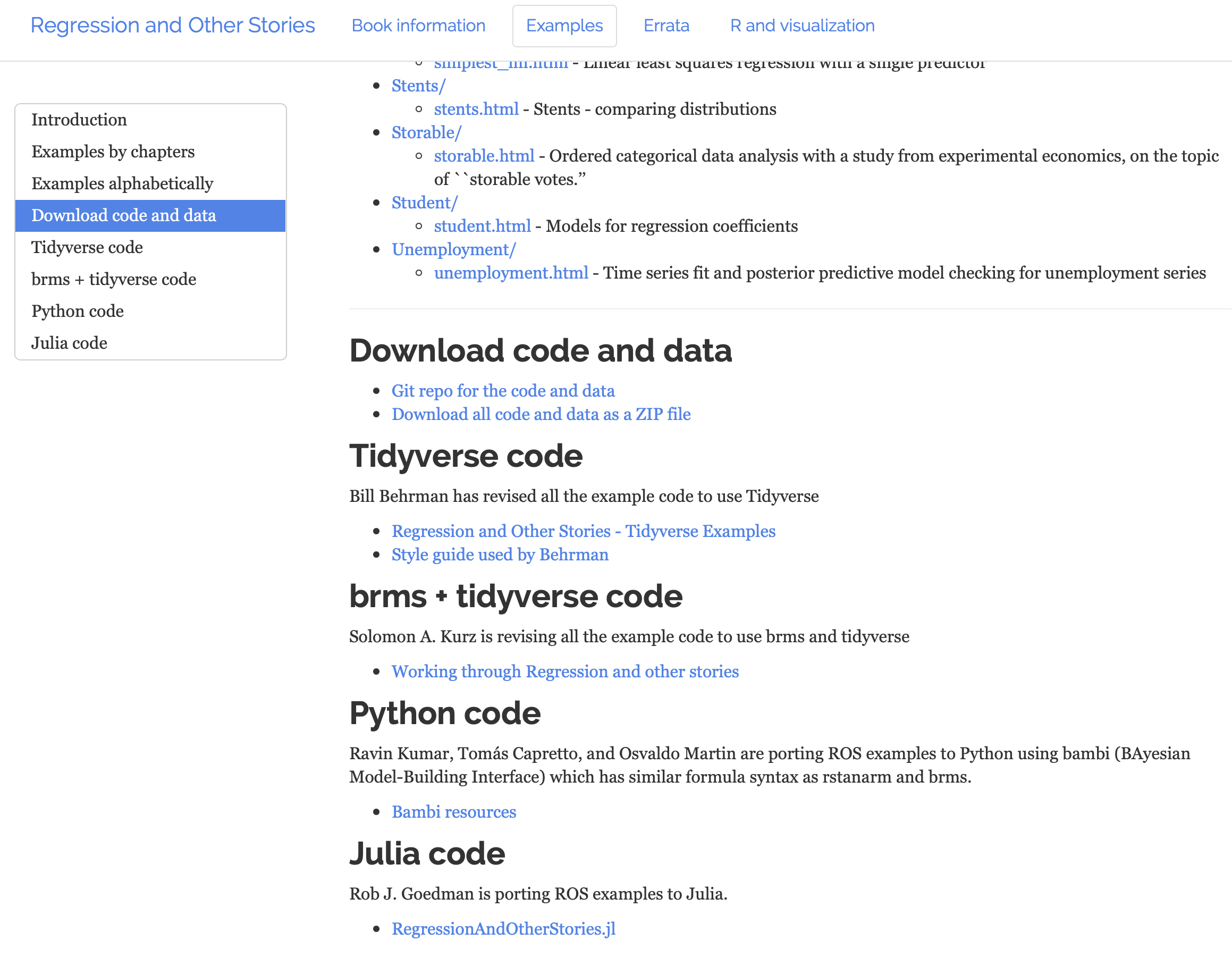Open Bambi resources link
The image size is (1232, 957).
[454, 812]
